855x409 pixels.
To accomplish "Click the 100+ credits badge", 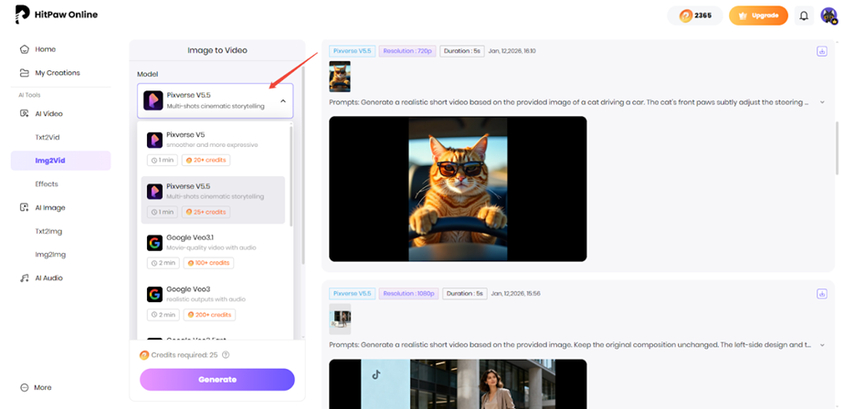I will 208,263.
